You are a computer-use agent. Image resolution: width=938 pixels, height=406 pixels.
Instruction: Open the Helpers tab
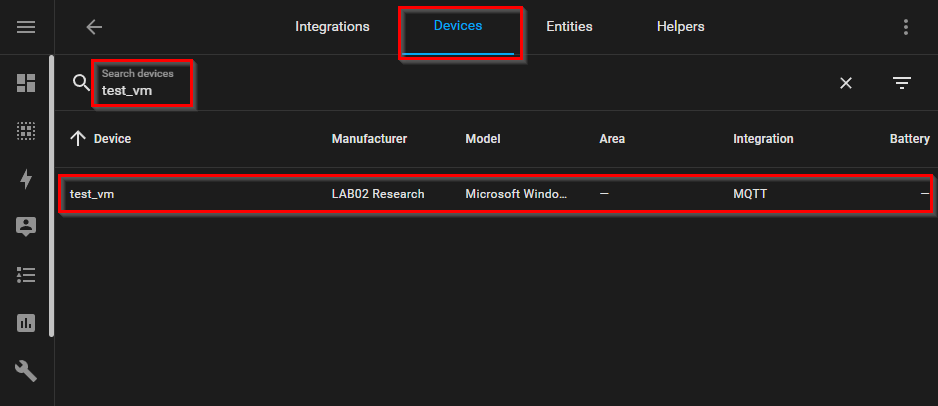(680, 27)
